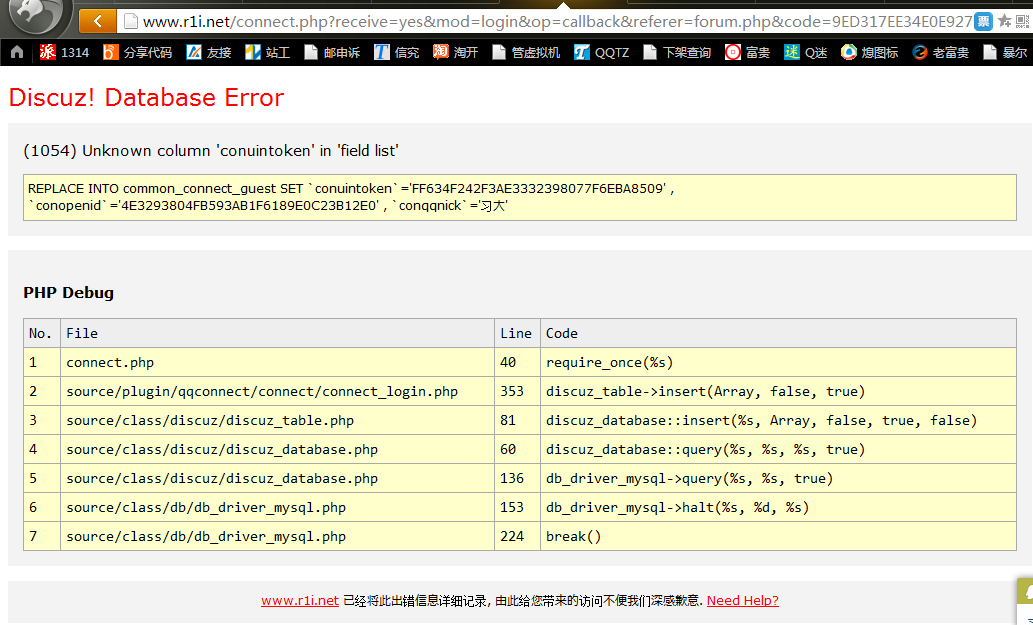
Task: Open the 老富贵 bookmark
Action: 940,52
